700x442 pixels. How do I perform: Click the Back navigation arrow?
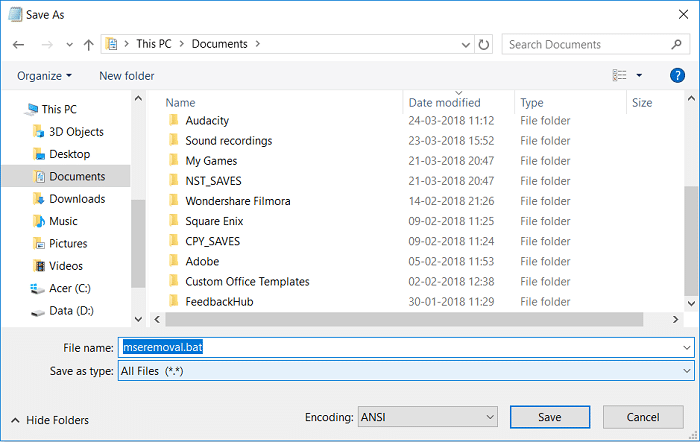(x=19, y=45)
